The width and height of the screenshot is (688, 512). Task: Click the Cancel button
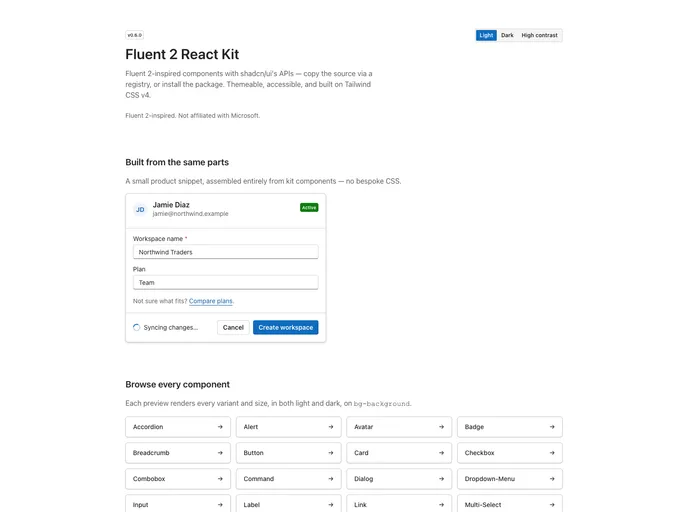click(x=233, y=327)
